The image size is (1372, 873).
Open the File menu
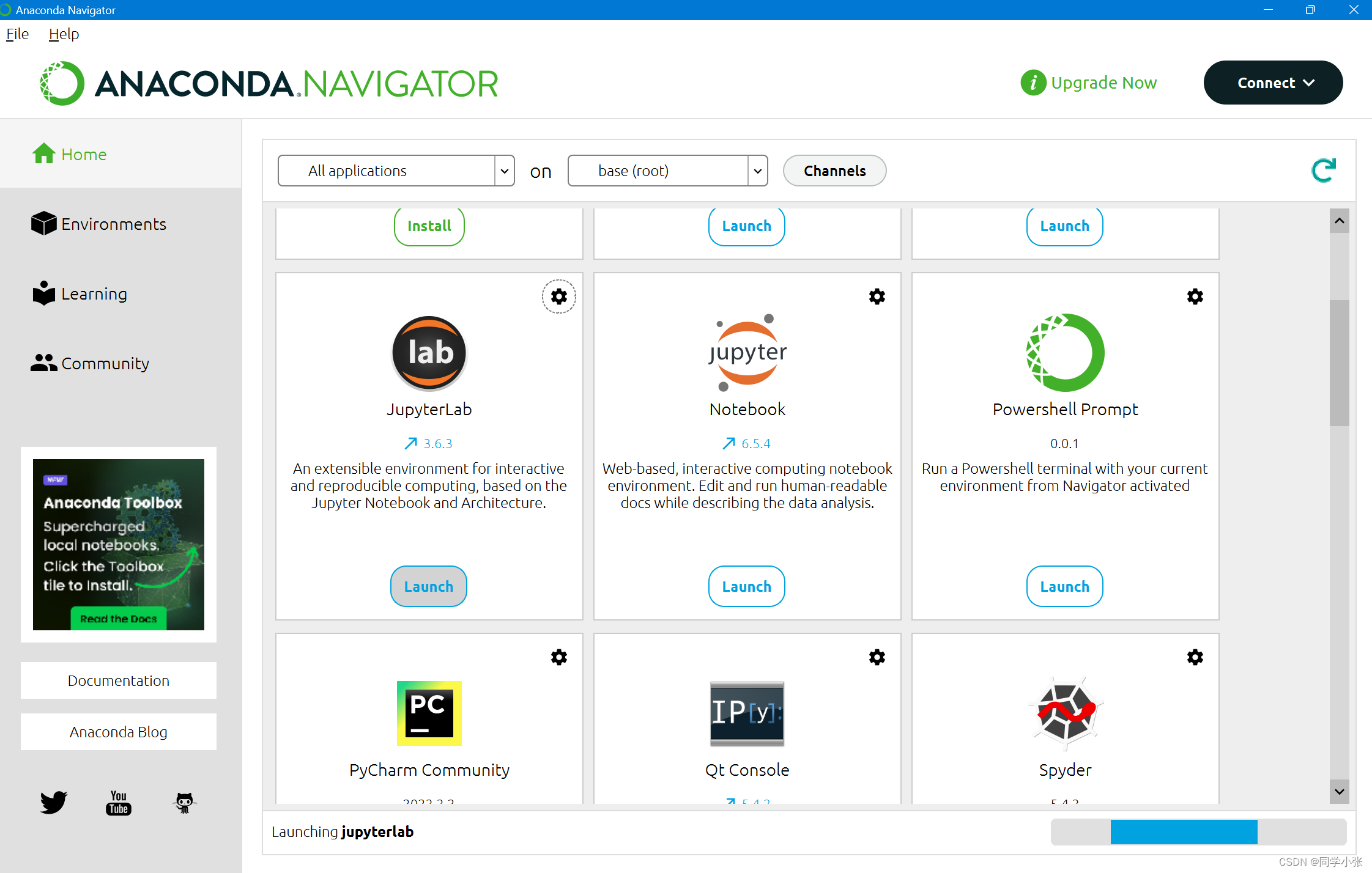(17, 34)
